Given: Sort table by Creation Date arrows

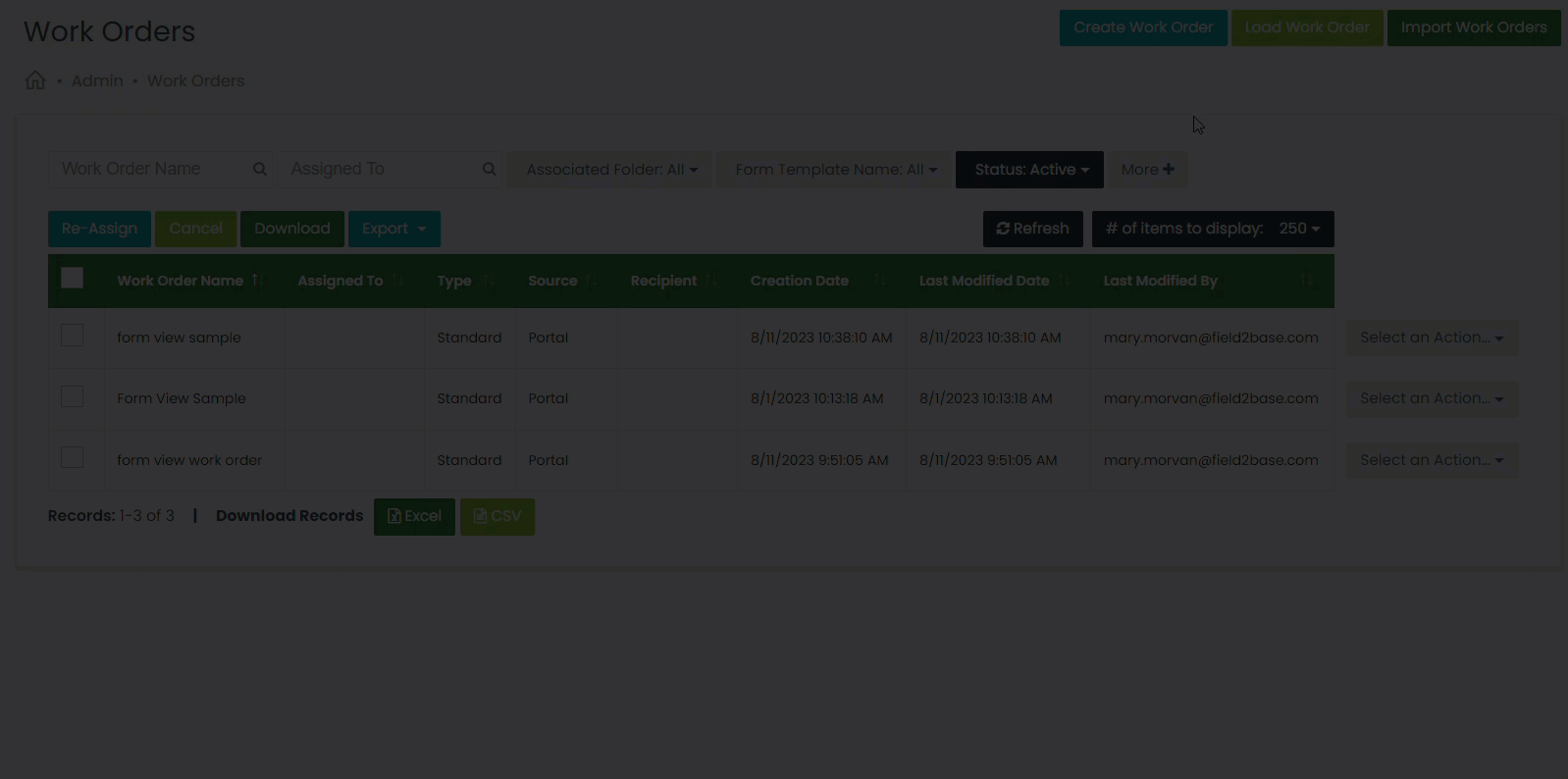Looking at the screenshot, I should click(x=879, y=281).
